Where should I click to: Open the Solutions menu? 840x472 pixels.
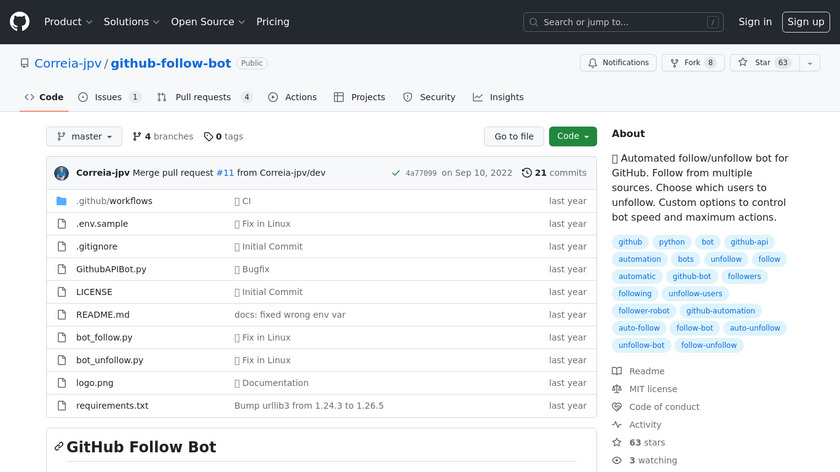pos(131,22)
